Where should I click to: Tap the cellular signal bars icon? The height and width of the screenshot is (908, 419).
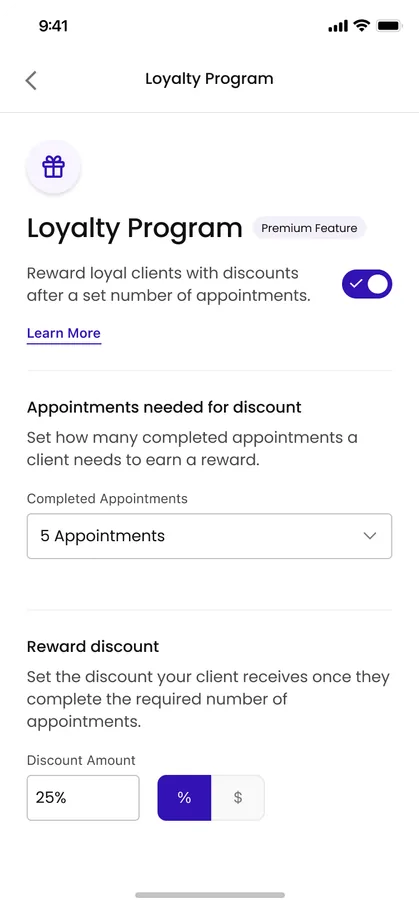tap(338, 26)
